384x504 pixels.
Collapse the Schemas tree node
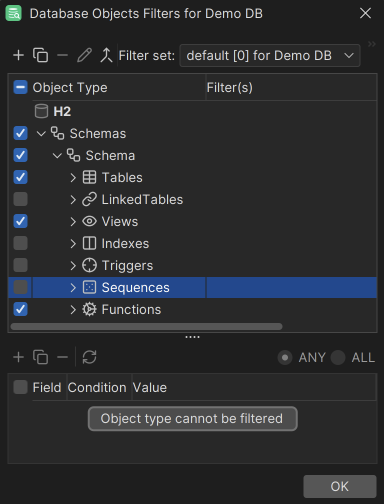[41, 134]
